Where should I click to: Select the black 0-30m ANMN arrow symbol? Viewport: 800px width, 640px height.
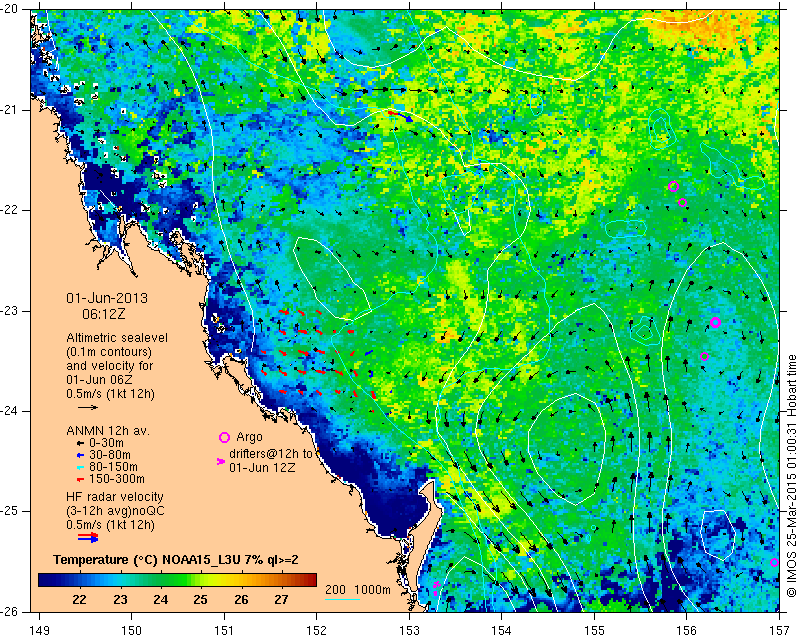pos(80,443)
